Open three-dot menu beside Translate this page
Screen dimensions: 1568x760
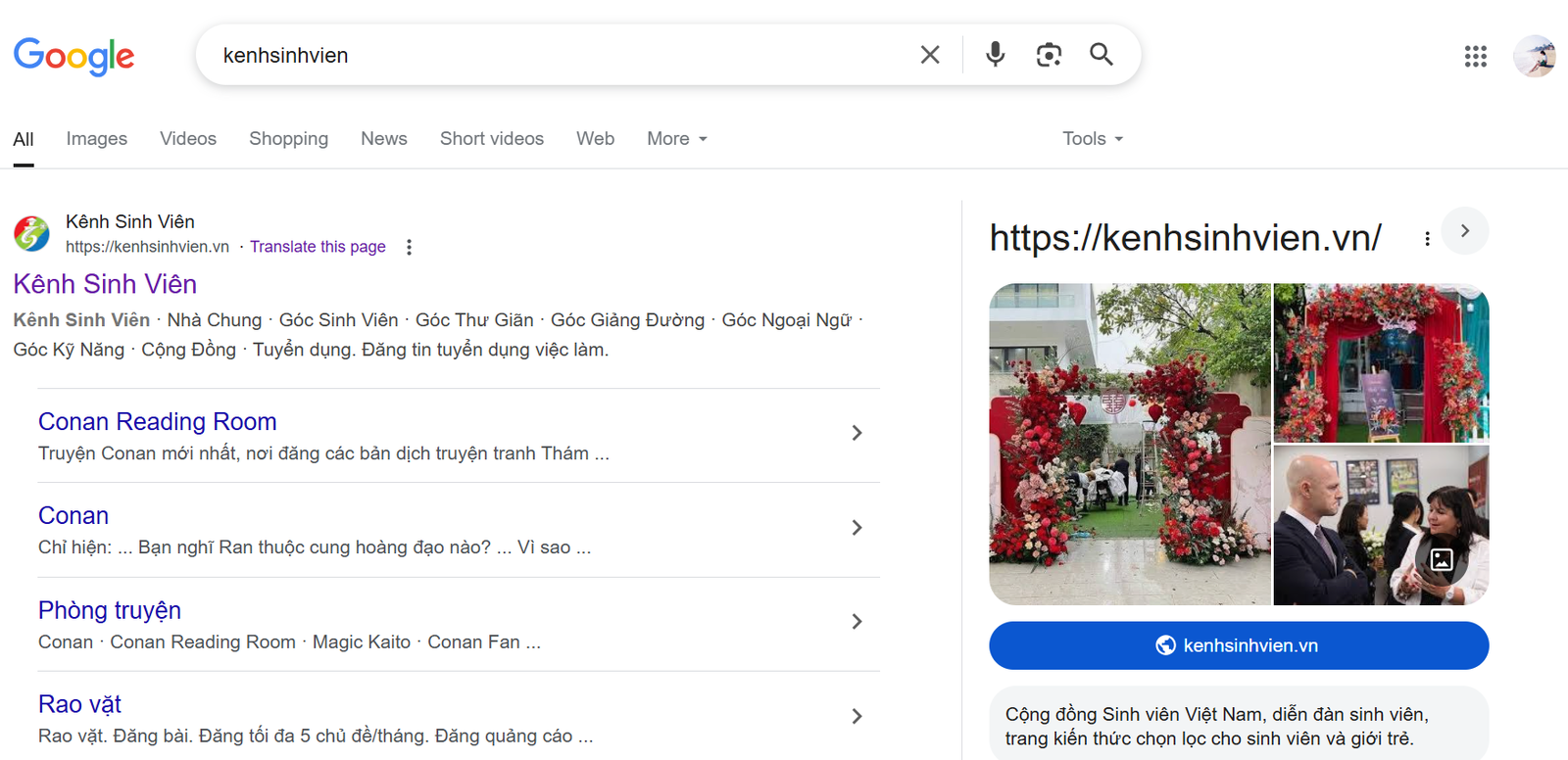[x=409, y=247]
